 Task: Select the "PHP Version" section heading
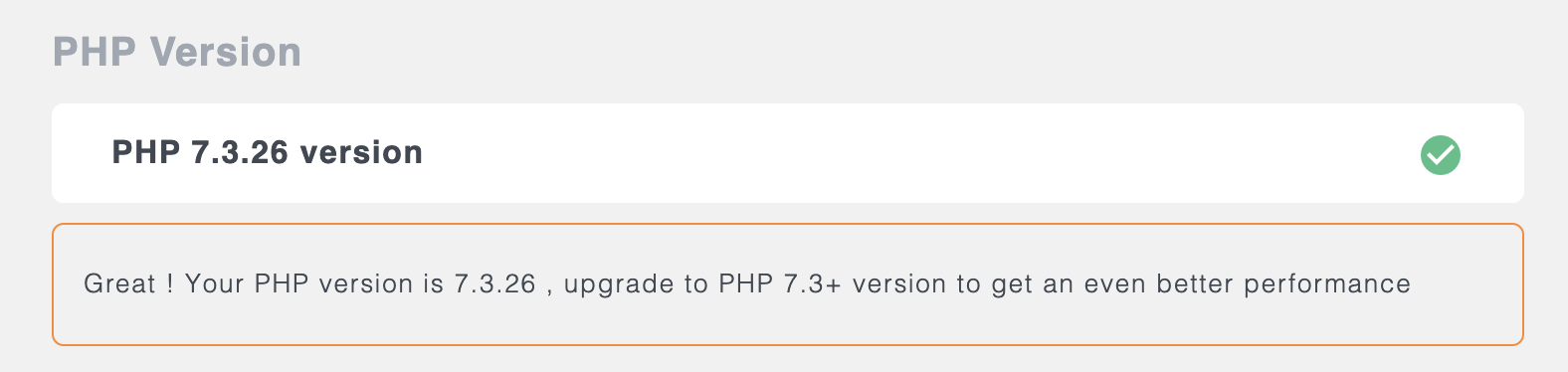pyautogui.click(x=177, y=52)
